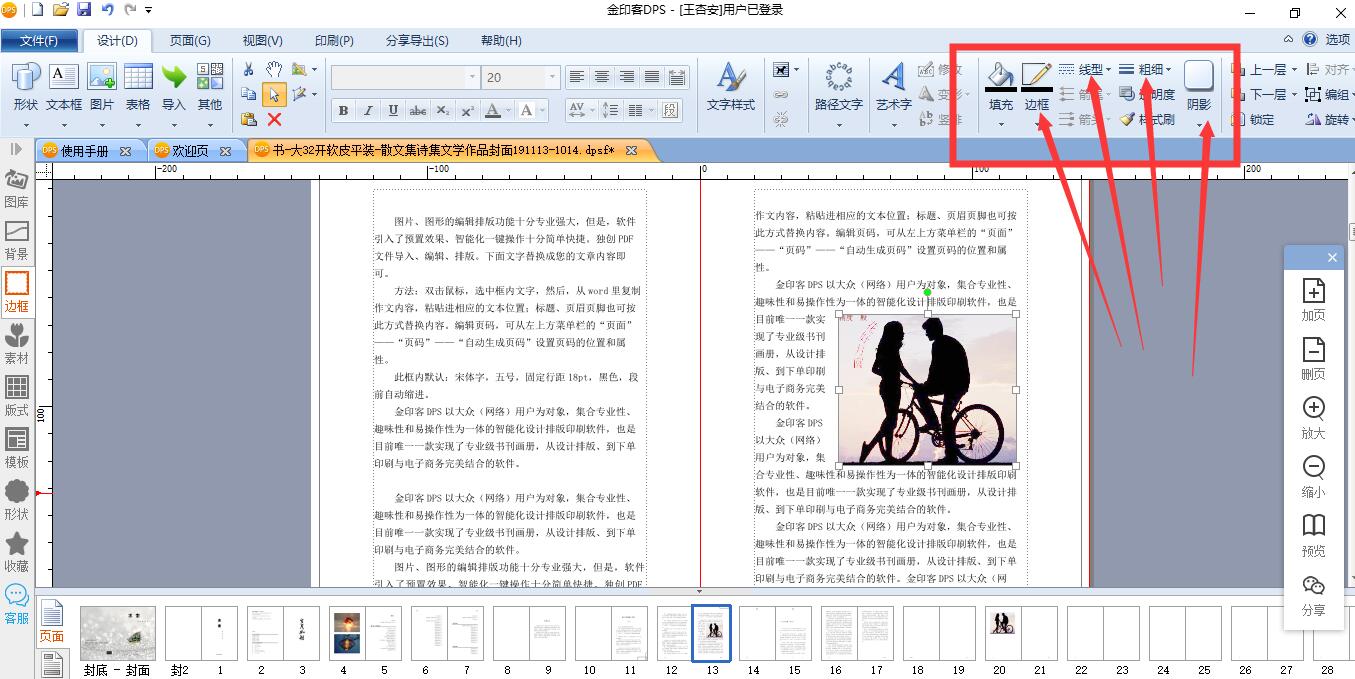The image size is (1355, 679).
Task: Toggle underline formatting
Action: pos(393,110)
